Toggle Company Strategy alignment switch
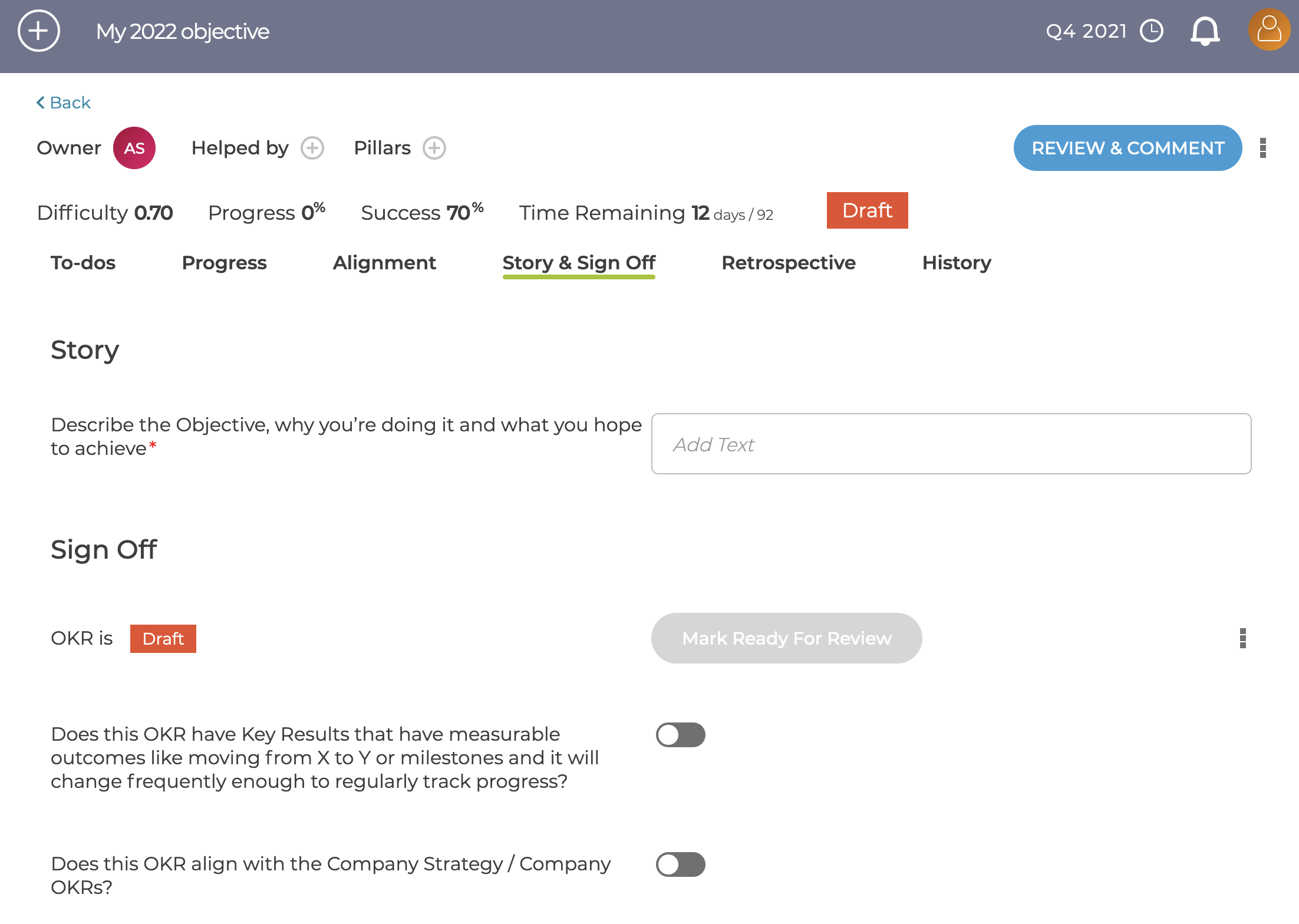The width and height of the screenshot is (1299, 924). tap(681, 864)
